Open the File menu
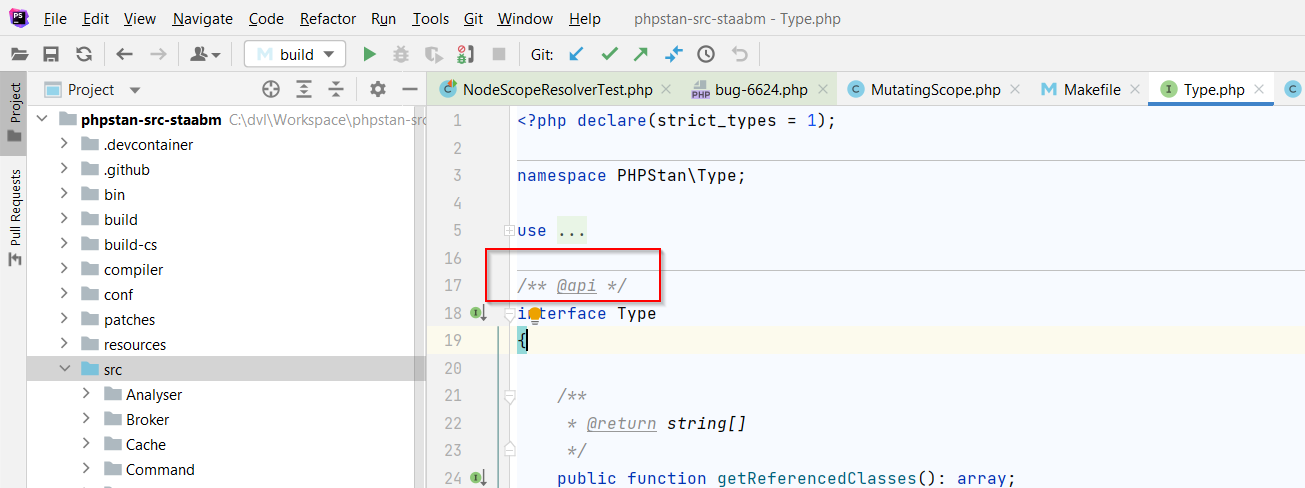Viewport: 1305px width, 488px height. 55,18
